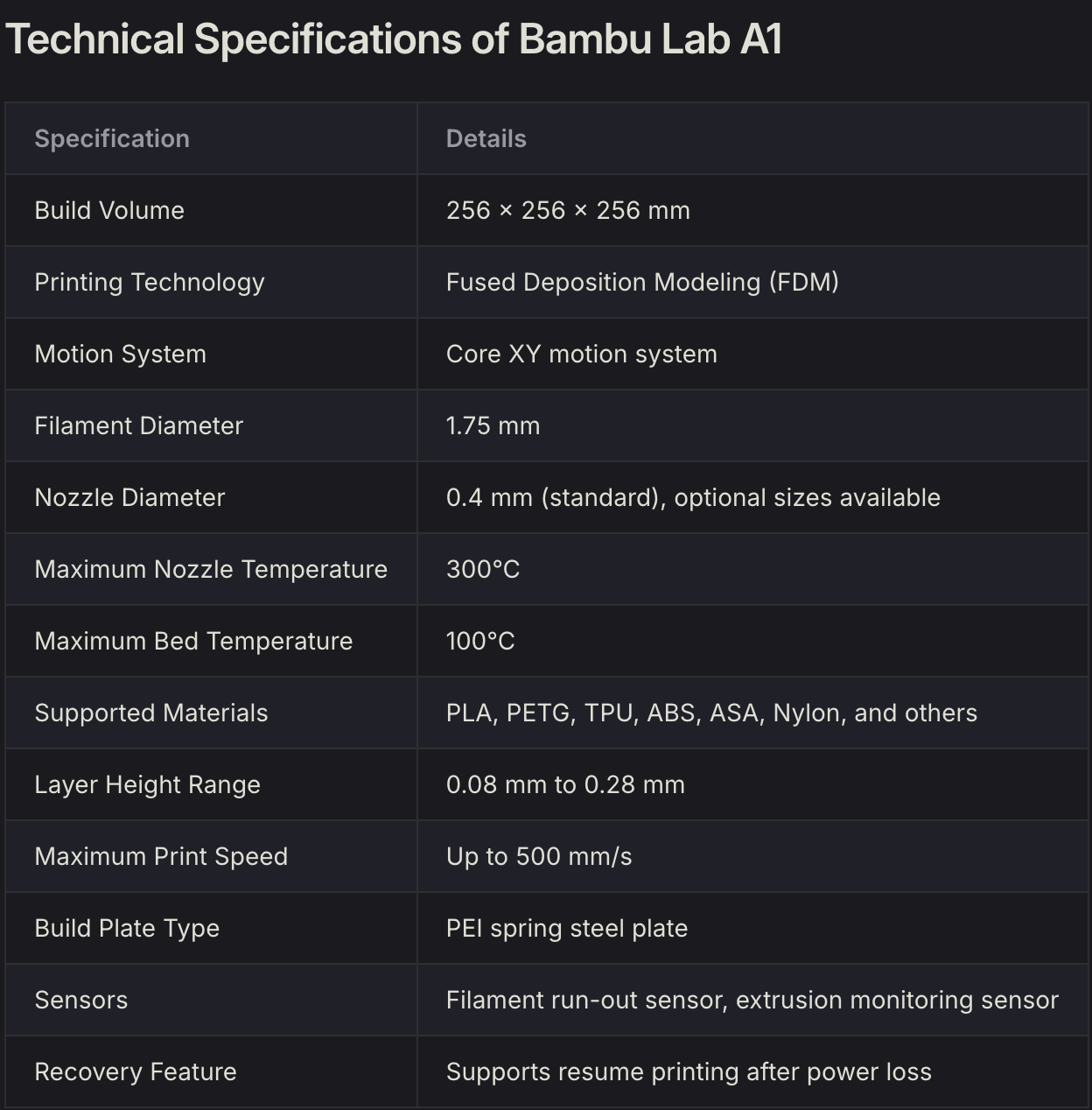
Task: Click the Fused Deposition Modeling (FDM) text
Action: point(642,282)
